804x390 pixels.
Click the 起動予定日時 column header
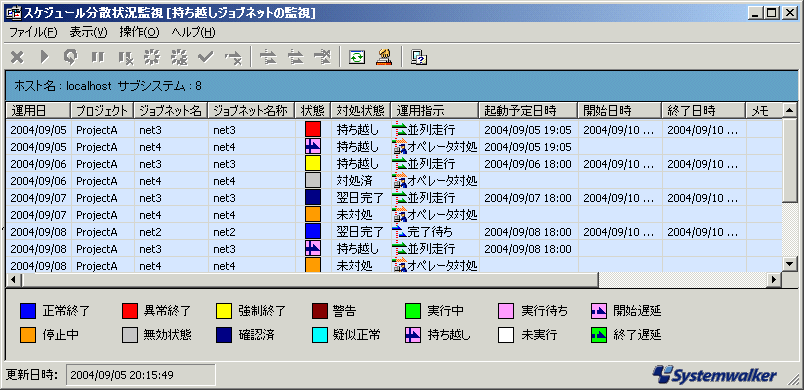tap(528, 110)
